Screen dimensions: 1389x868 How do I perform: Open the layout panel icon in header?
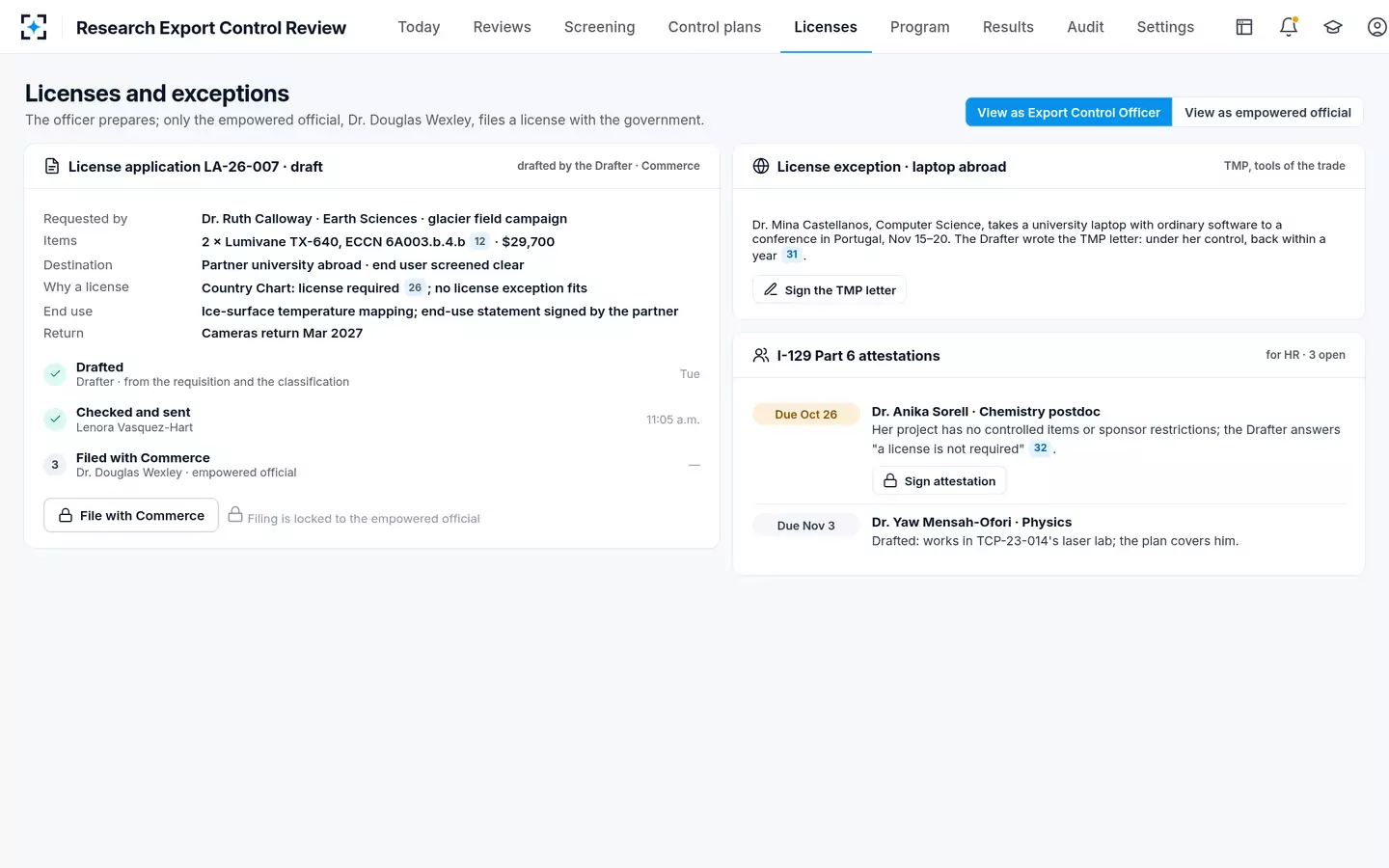pos(1244,27)
